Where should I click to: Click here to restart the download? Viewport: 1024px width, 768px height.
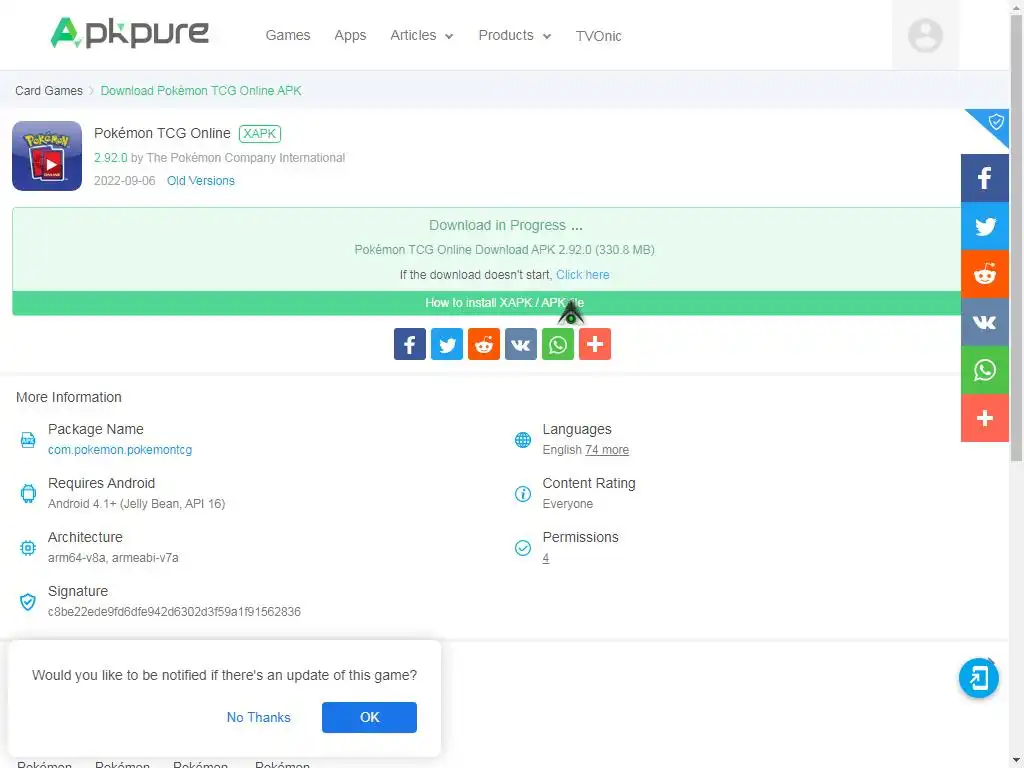[583, 275]
